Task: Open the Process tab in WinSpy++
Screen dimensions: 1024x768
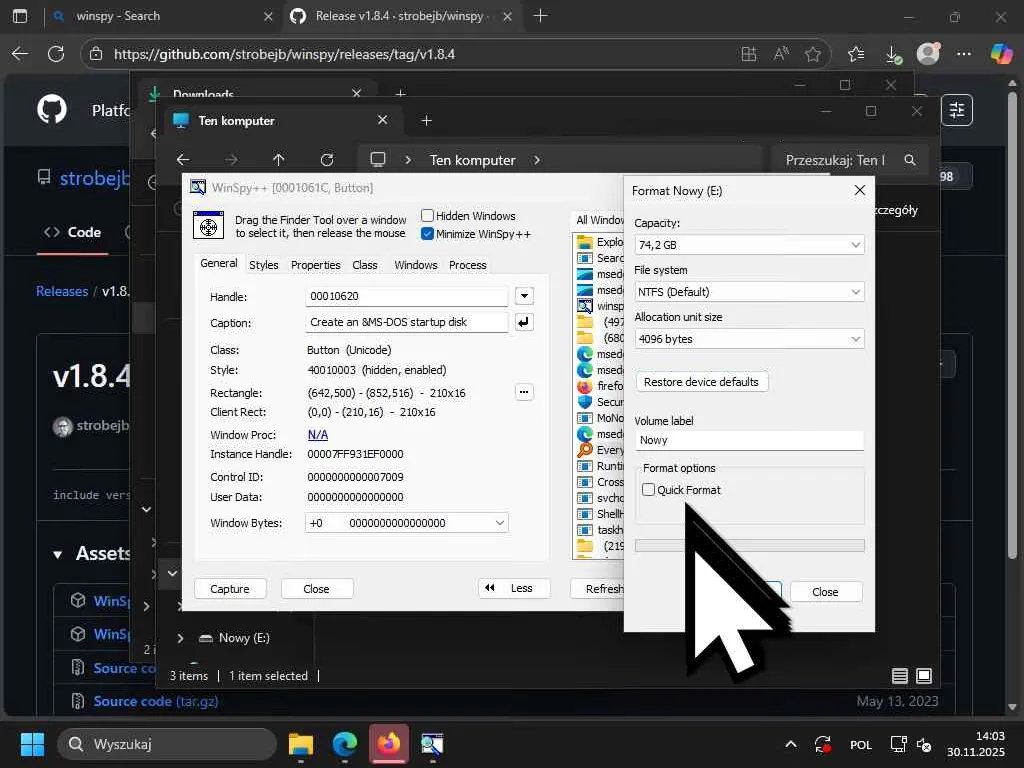Action: coord(468,264)
